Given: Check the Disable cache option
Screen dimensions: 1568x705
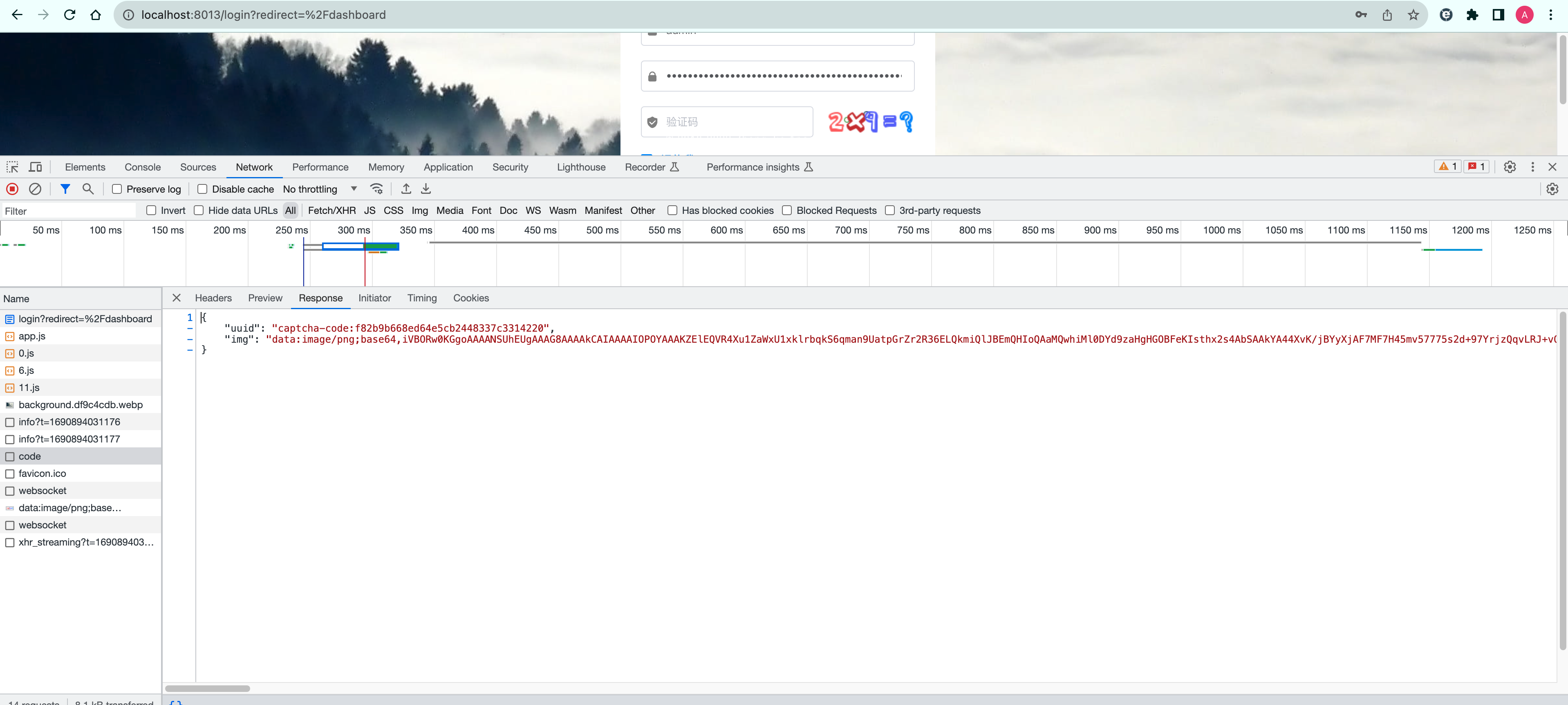Looking at the screenshot, I should click(202, 189).
